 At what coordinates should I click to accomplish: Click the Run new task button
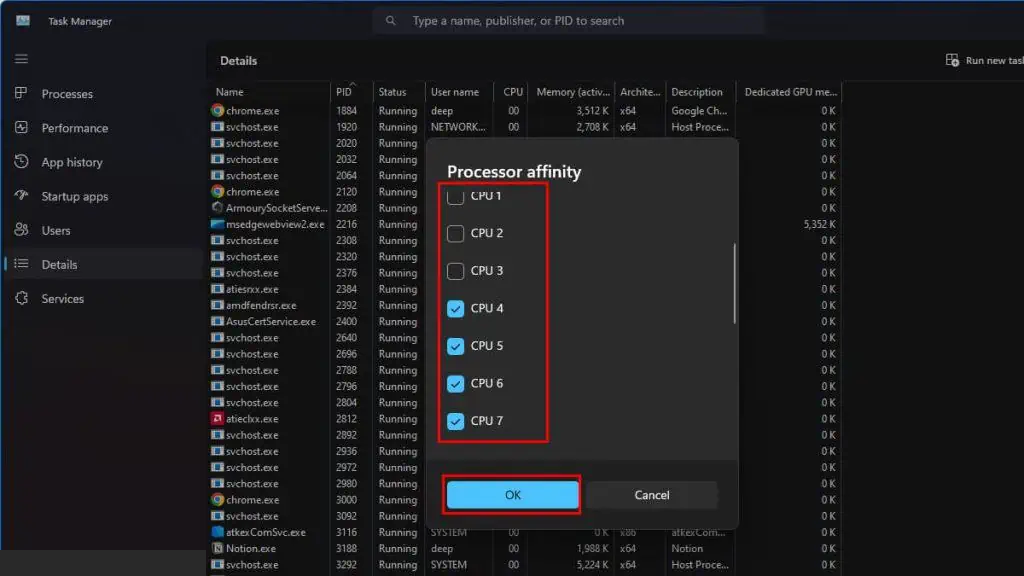984,60
